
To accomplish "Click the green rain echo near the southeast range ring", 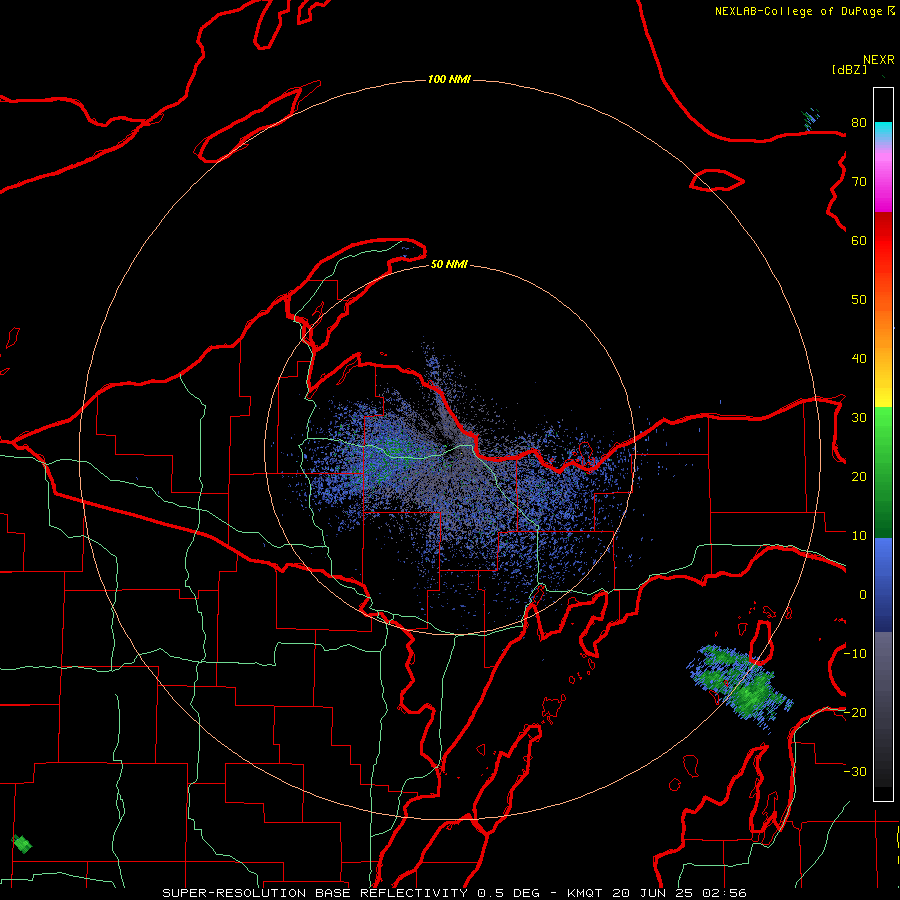I will (742, 686).
